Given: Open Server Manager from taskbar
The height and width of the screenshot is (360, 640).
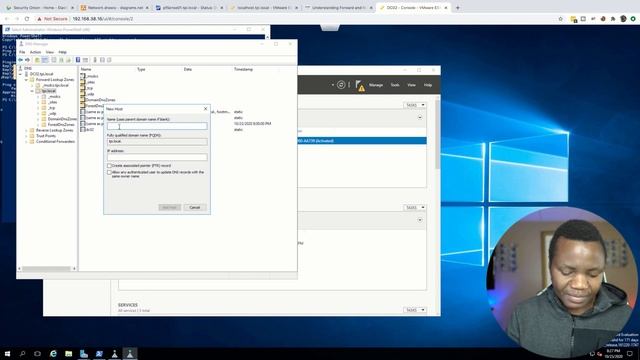Looking at the screenshot, I should 84,353.
